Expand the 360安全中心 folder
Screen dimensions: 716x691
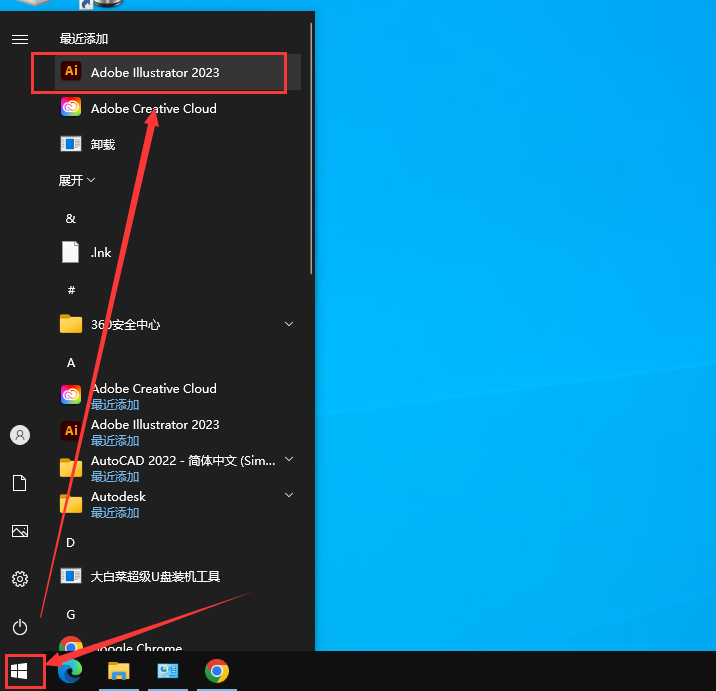(x=289, y=324)
